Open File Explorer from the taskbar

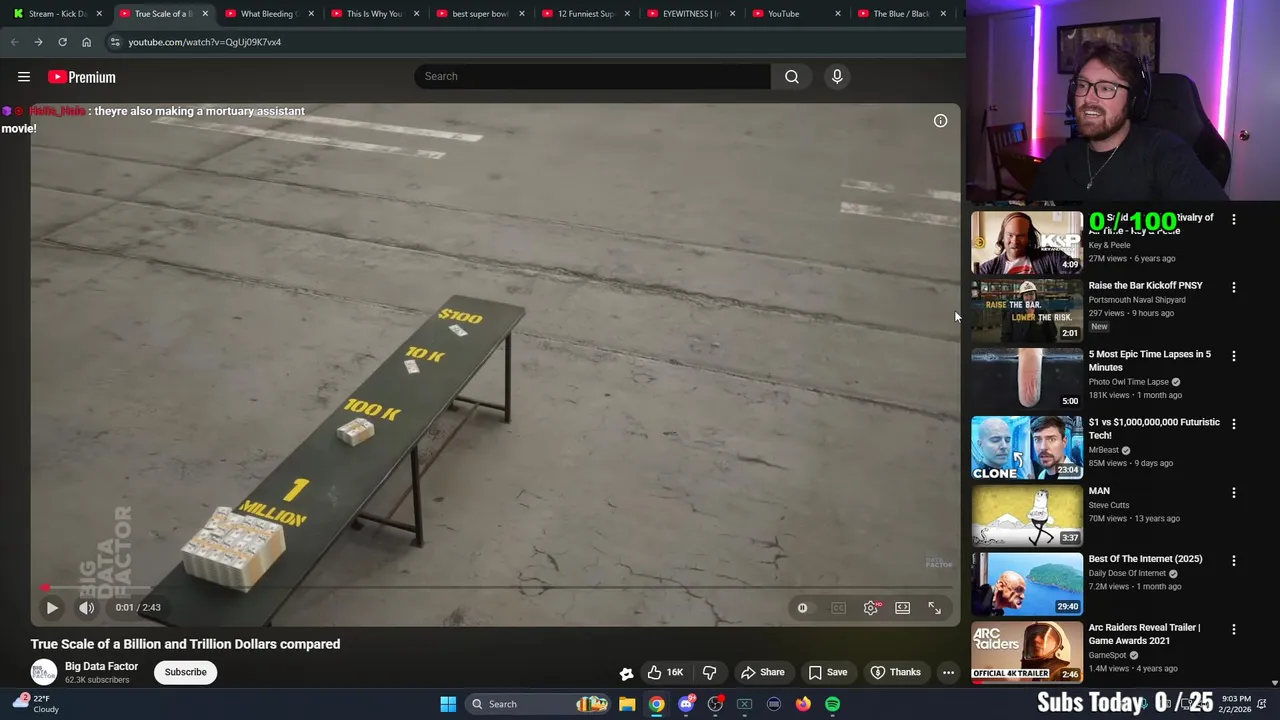coord(627,704)
